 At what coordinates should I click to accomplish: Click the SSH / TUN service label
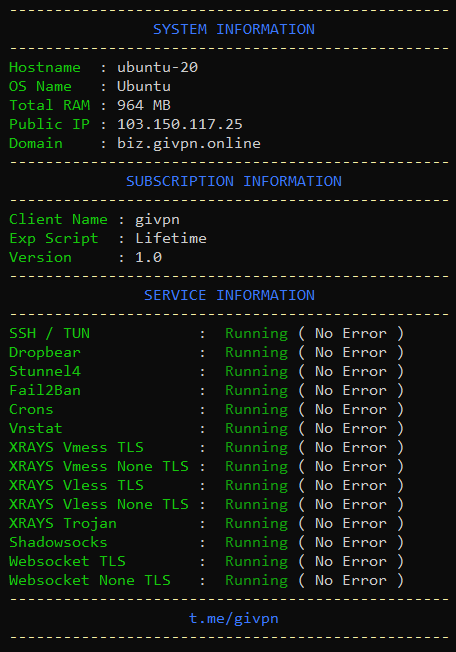49,333
